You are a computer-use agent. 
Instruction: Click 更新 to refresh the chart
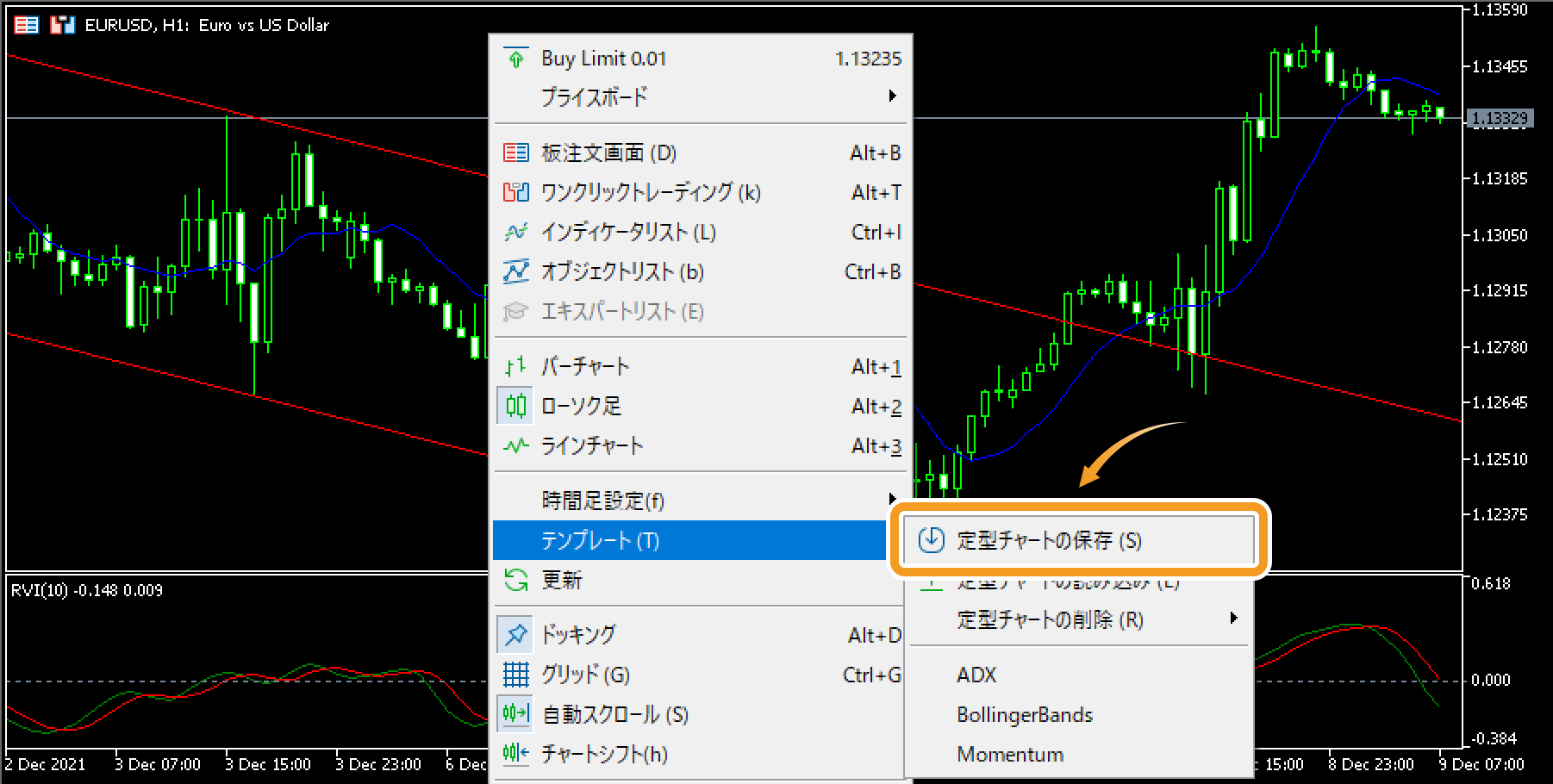[x=698, y=580]
